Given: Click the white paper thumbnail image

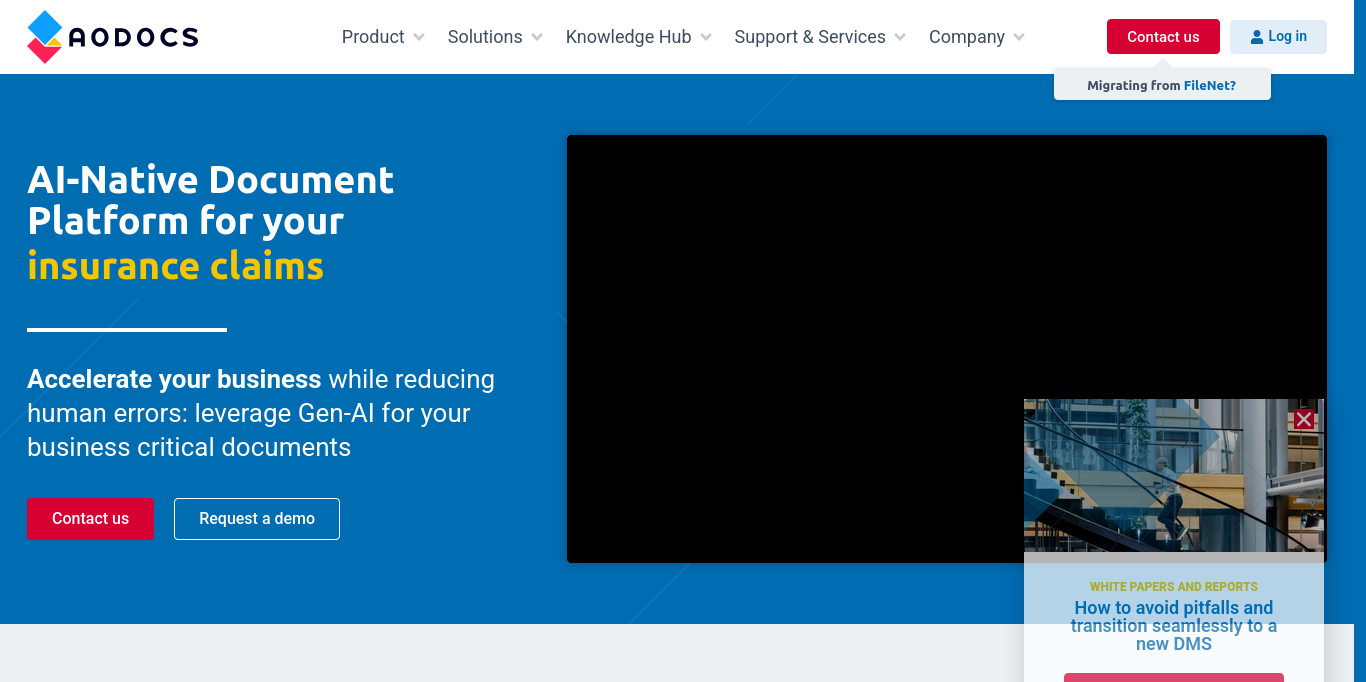Looking at the screenshot, I should coord(1174,476).
